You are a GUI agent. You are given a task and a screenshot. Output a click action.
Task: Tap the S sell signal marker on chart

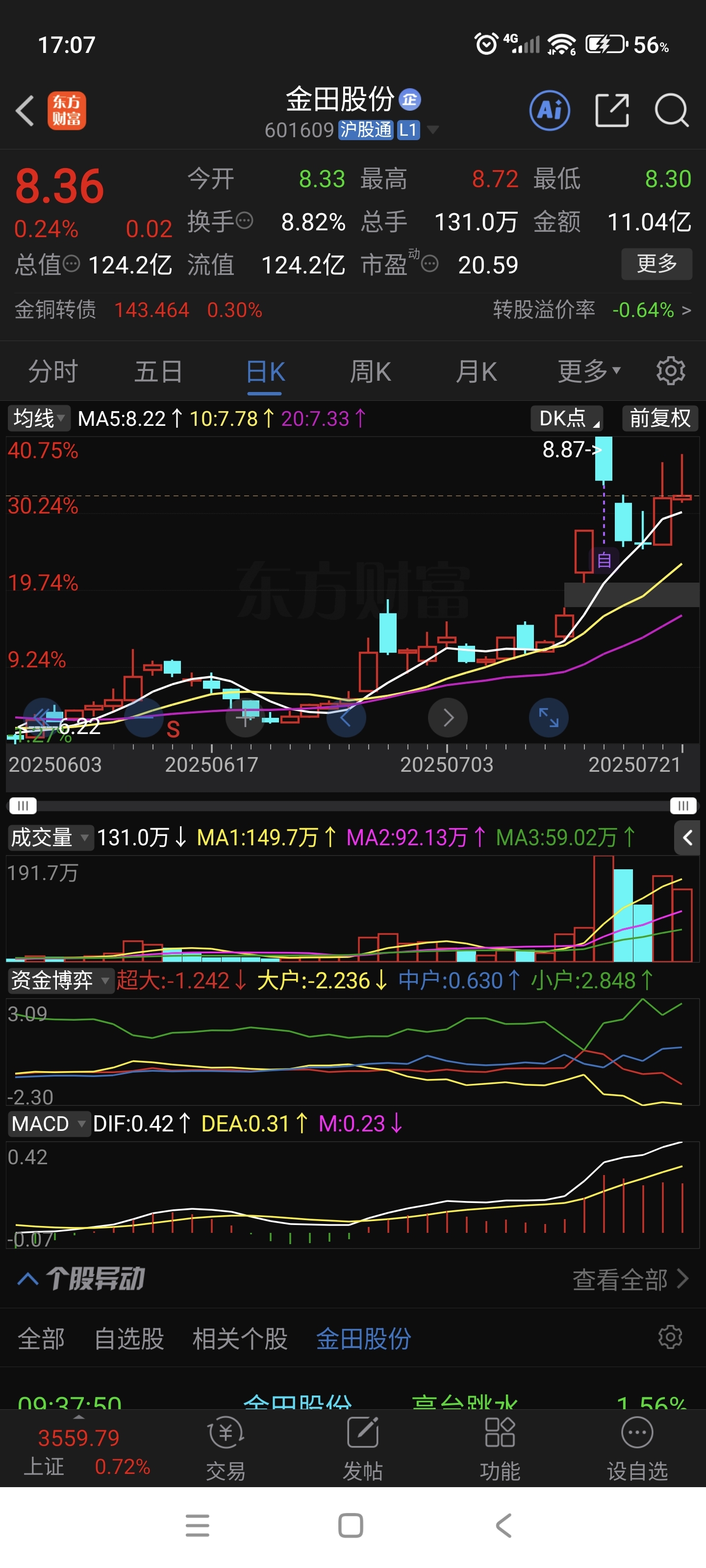(174, 729)
